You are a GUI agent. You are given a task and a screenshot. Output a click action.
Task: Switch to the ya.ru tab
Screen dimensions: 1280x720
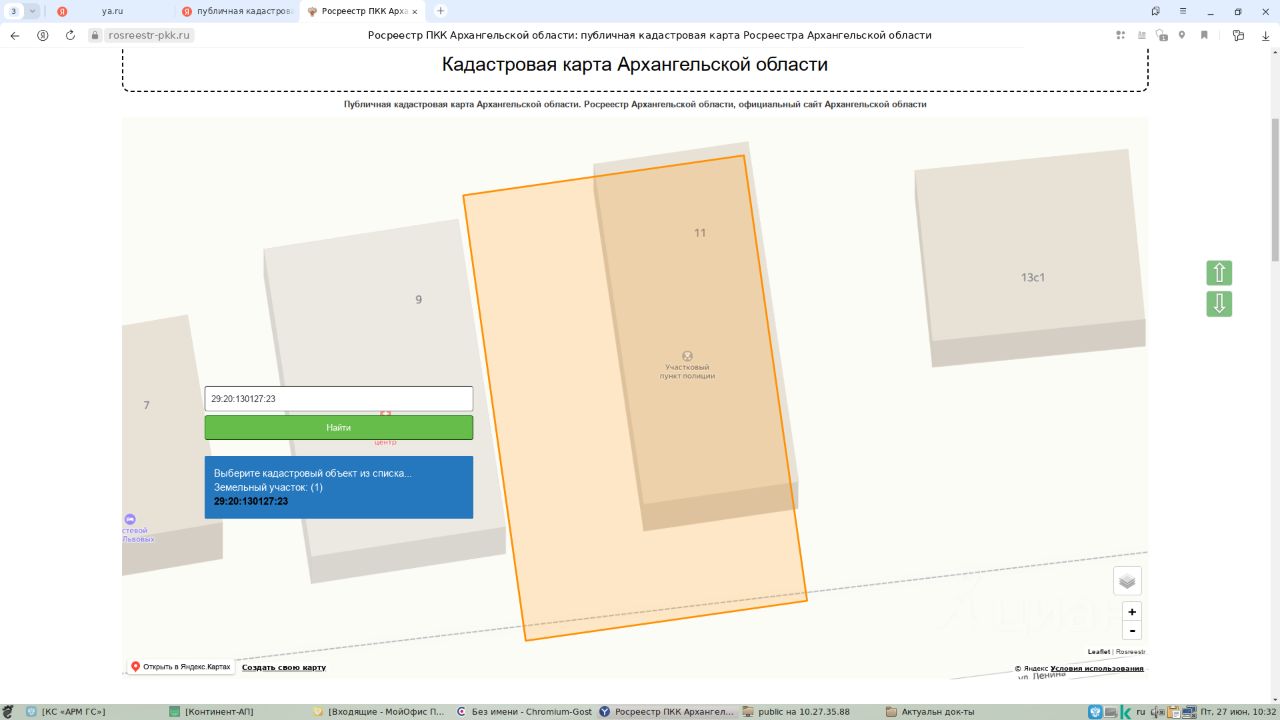[x=111, y=11]
